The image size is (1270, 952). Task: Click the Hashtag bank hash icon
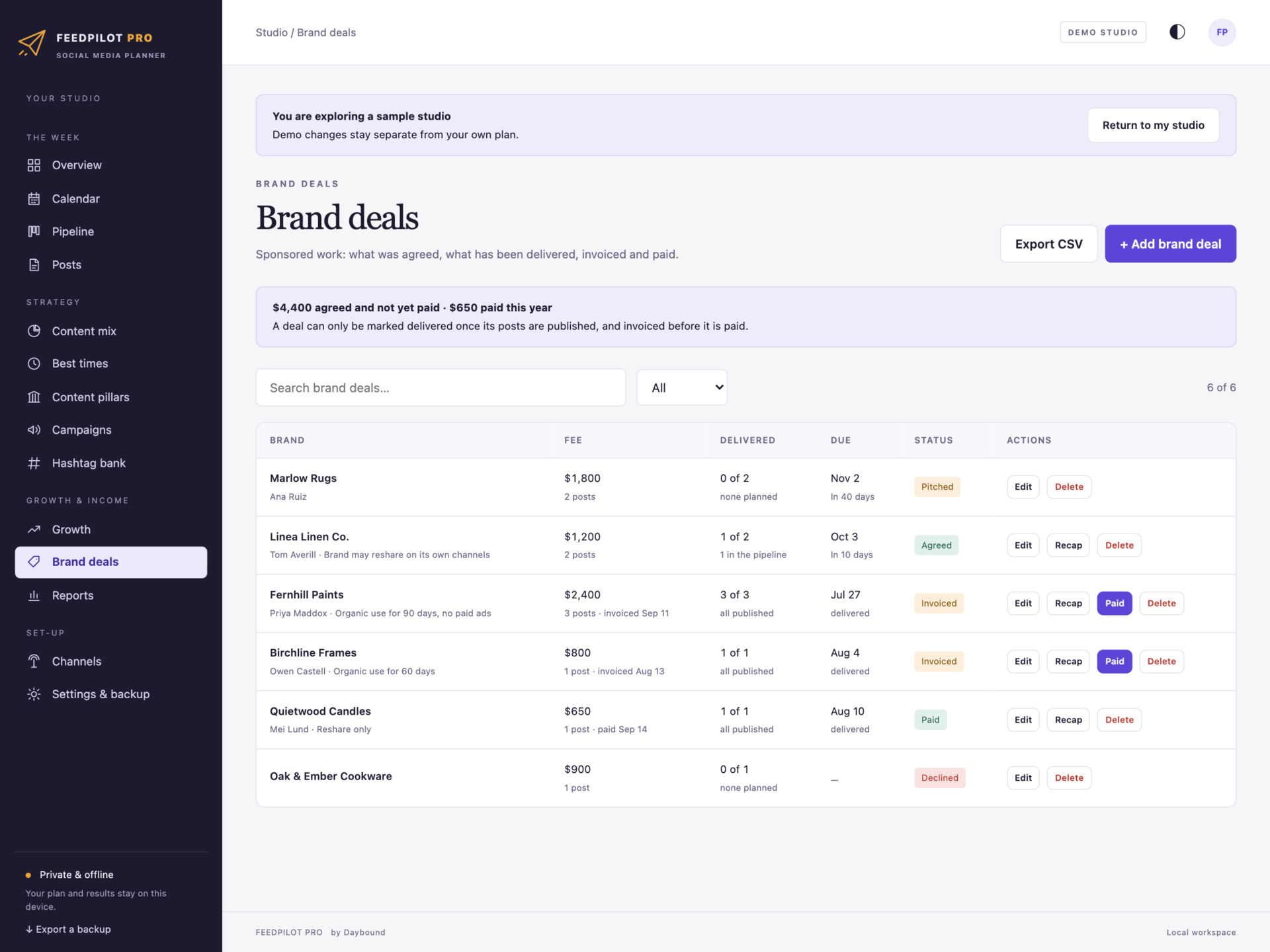tap(34, 463)
